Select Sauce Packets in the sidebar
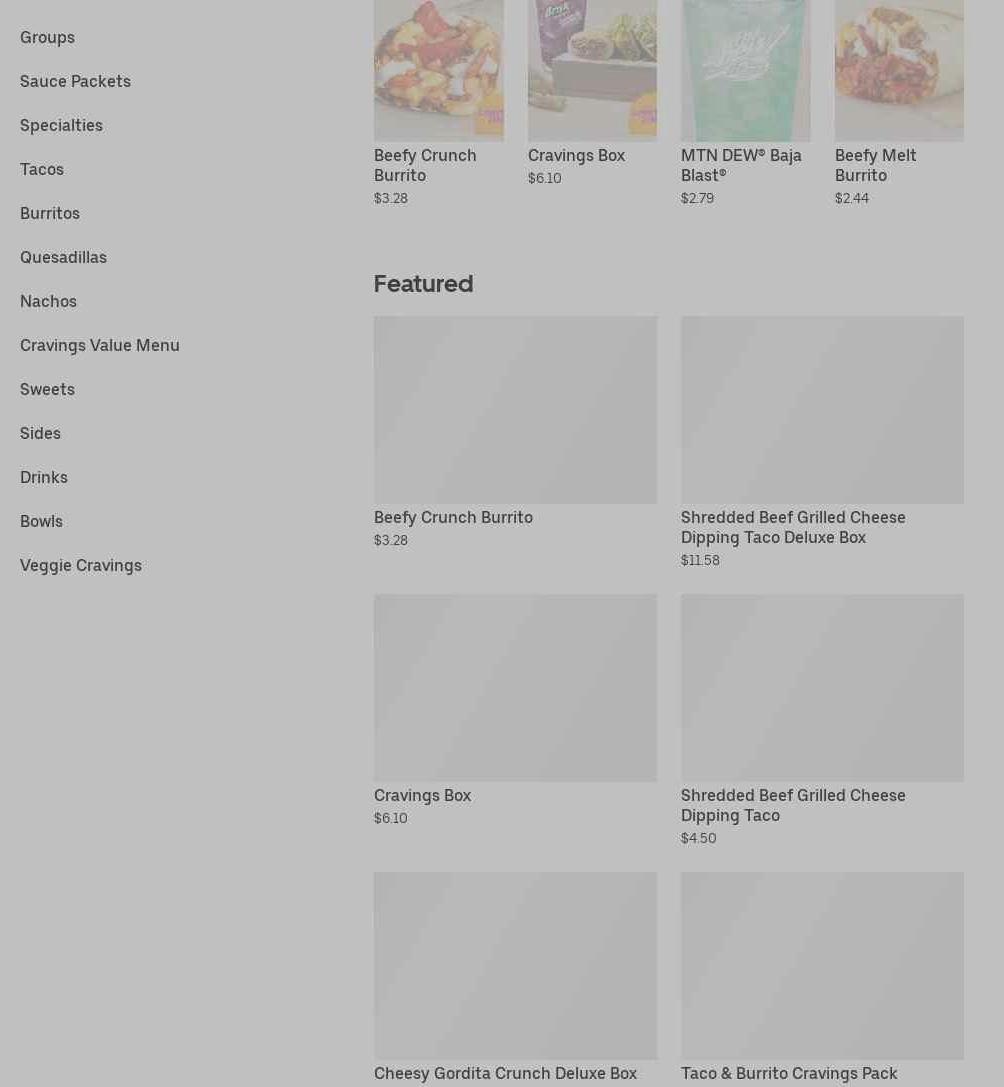1004x1087 pixels. pyautogui.click(x=75, y=81)
